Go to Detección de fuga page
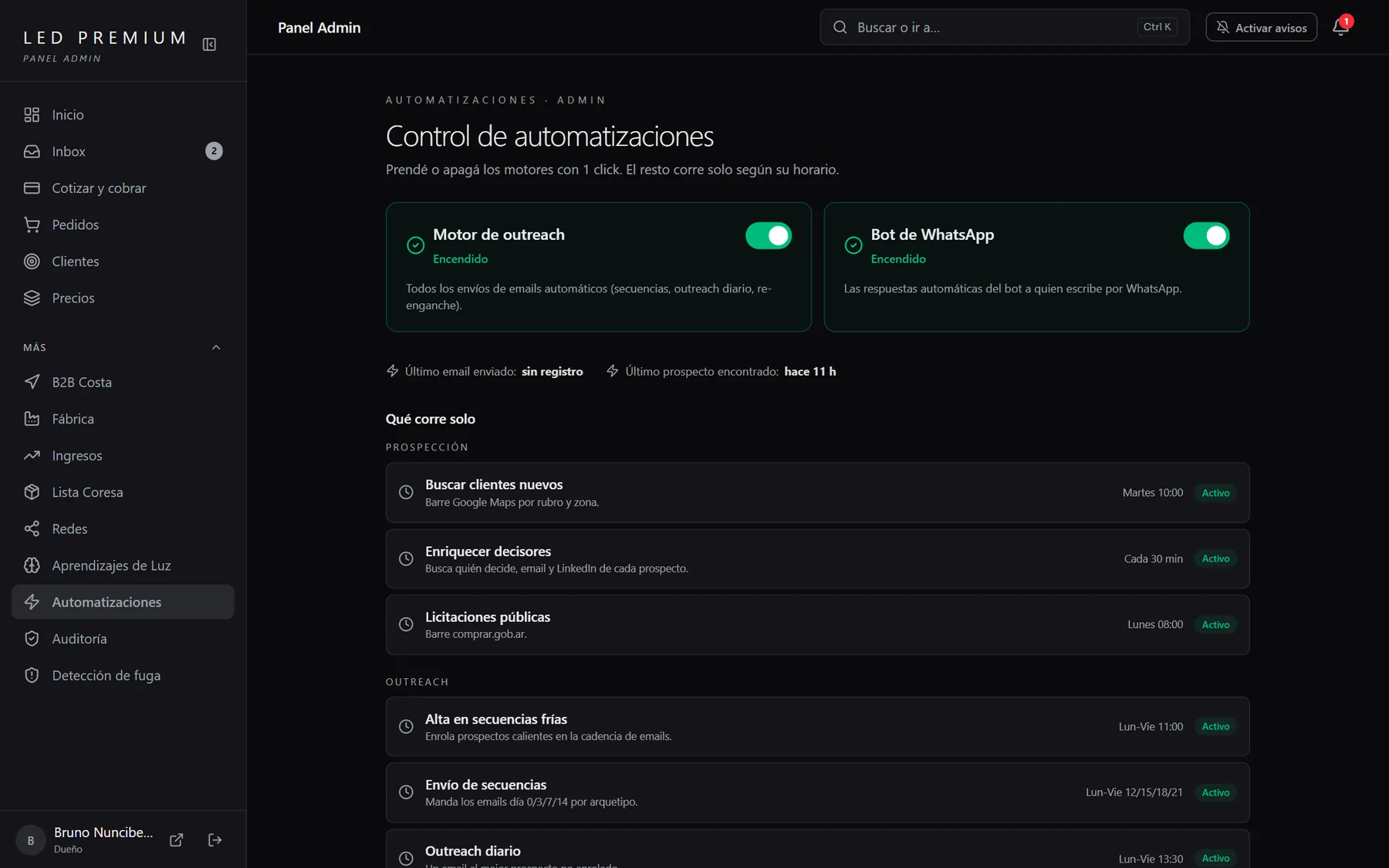1389x868 pixels. (123, 675)
